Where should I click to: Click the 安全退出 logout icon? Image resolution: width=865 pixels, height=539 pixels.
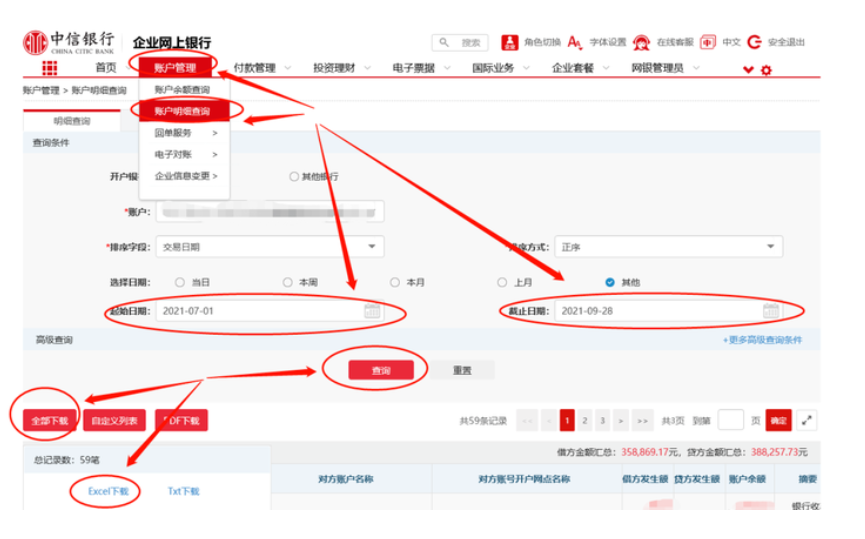(x=754, y=42)
